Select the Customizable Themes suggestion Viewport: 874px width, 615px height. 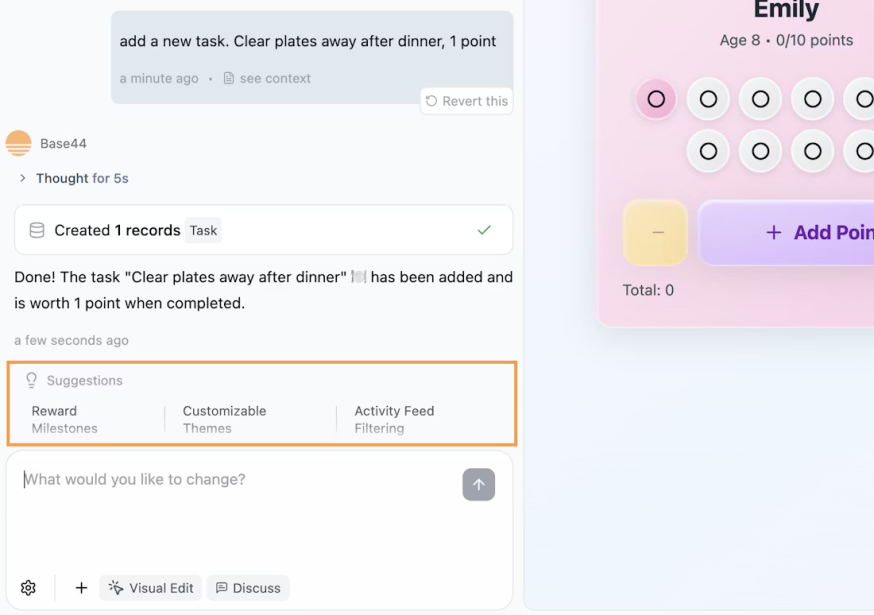click(224, 419)
